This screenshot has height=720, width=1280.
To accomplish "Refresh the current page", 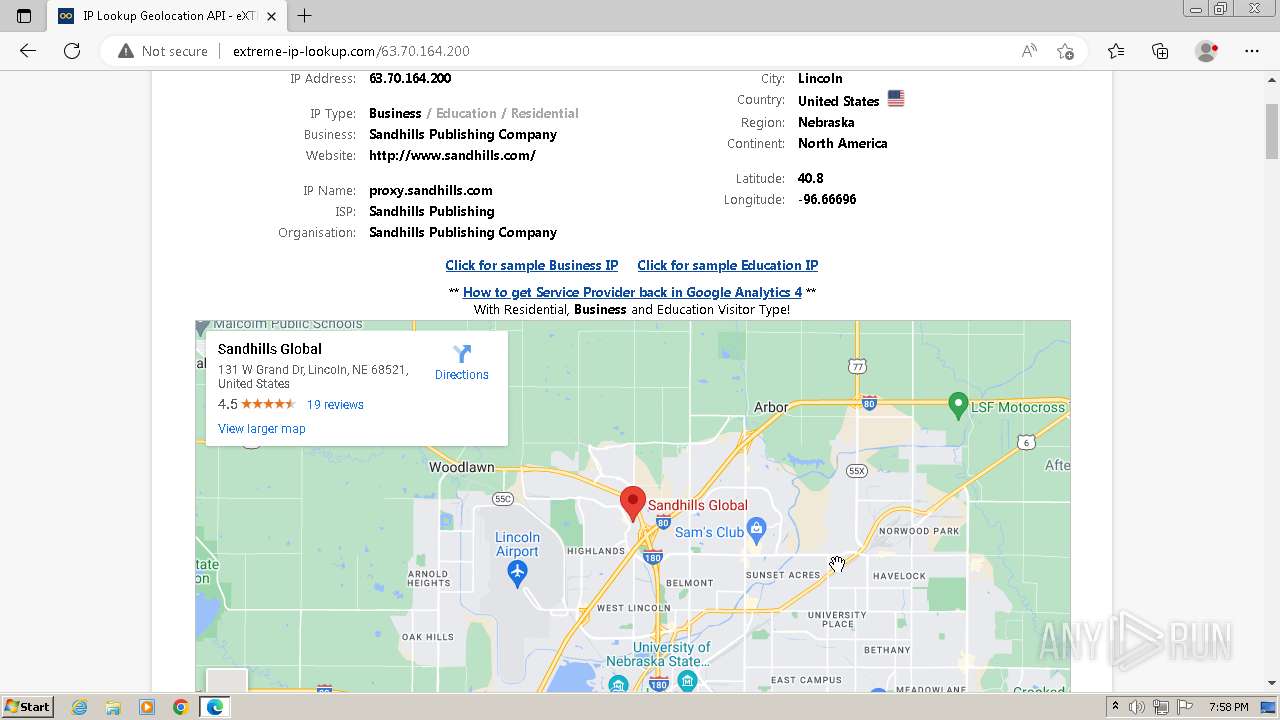I will (x=72, y=51).
